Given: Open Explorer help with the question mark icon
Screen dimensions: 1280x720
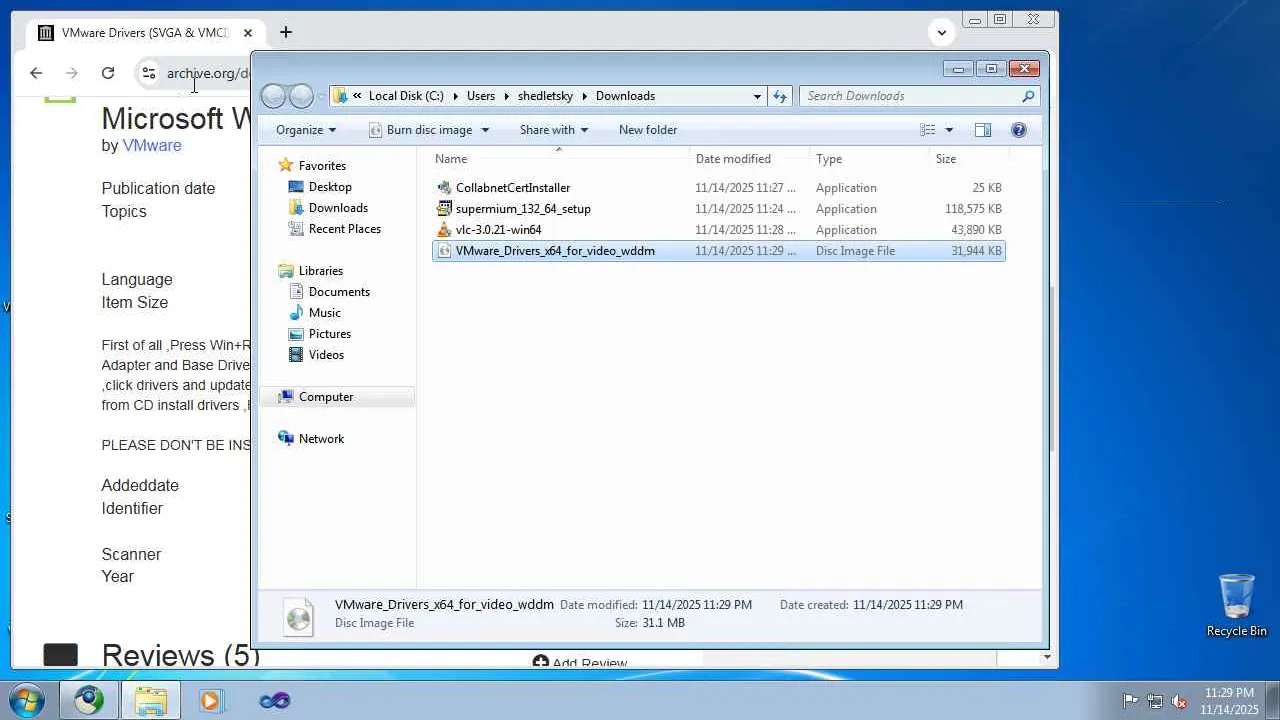Looking at the screenshot, I should (1019, 130).
